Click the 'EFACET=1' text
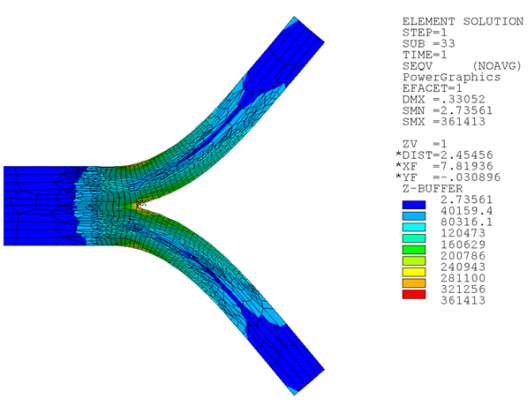 pyautogui.click(x=432, y=88)
